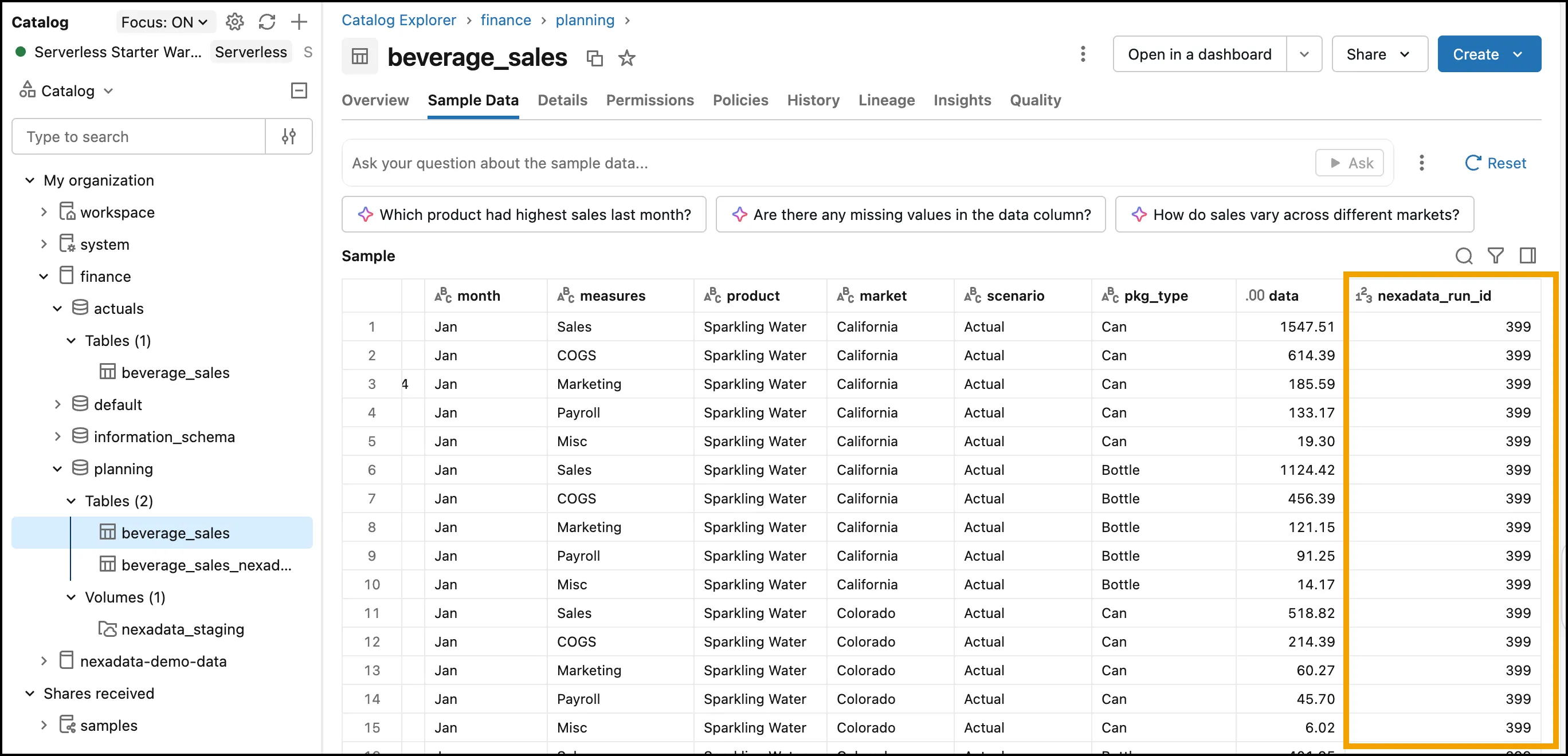Open the sample data filter icon
This screenshot has height=756, width=1568.
(1495, 255)
